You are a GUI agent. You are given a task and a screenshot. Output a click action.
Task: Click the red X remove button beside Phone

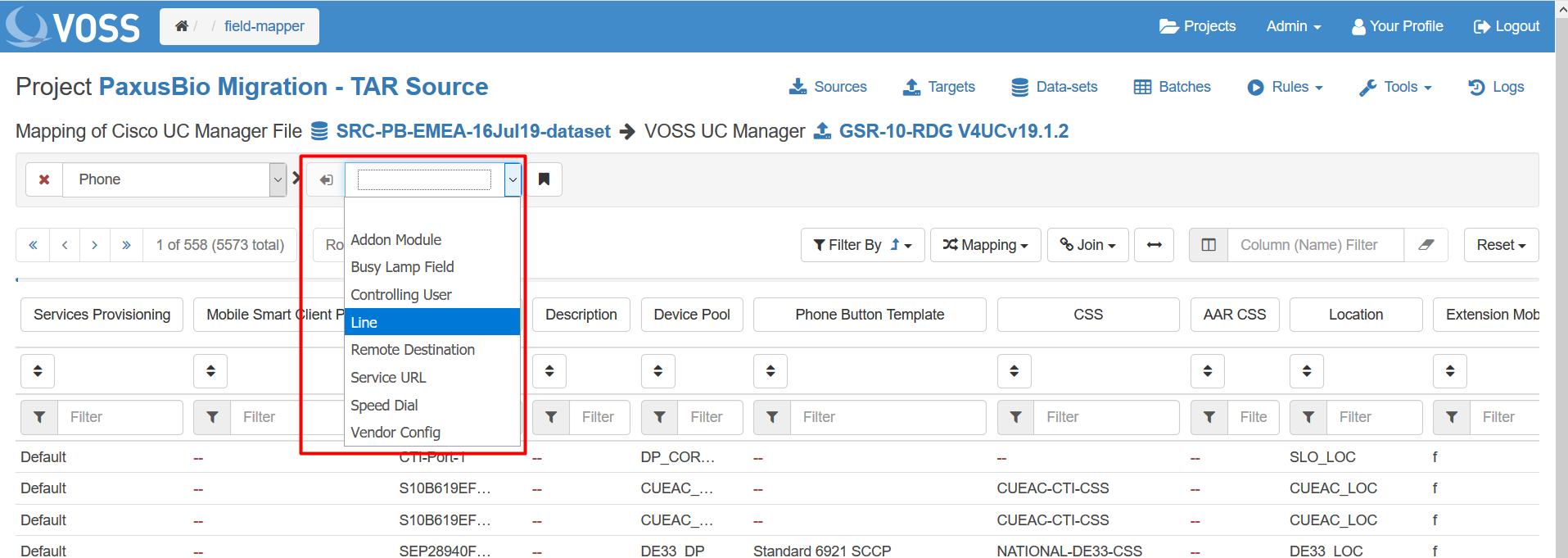44,179
